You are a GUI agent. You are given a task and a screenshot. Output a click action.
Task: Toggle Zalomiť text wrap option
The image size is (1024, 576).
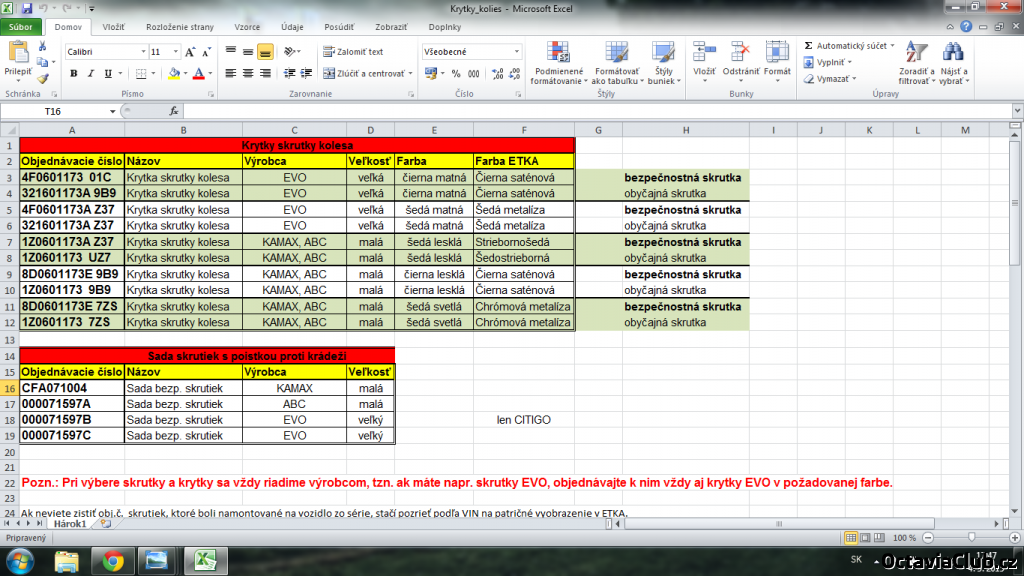click(x=353, y=52)
